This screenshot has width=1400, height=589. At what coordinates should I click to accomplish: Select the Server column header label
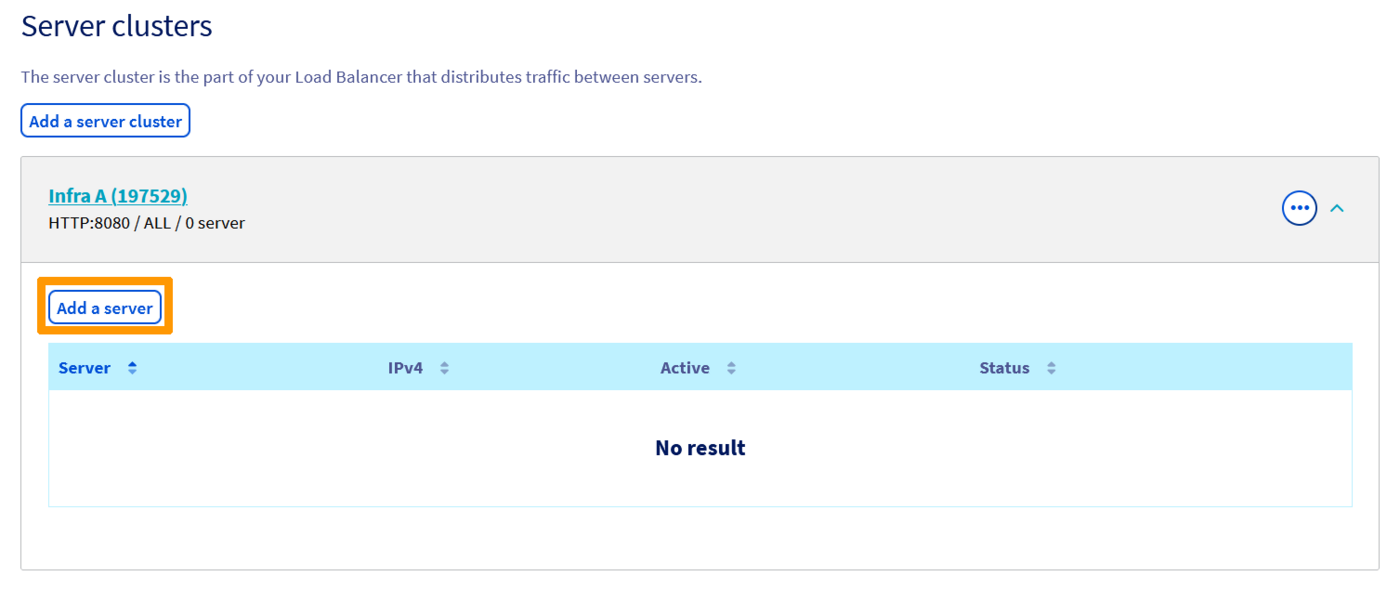click(x=85, y=368)
